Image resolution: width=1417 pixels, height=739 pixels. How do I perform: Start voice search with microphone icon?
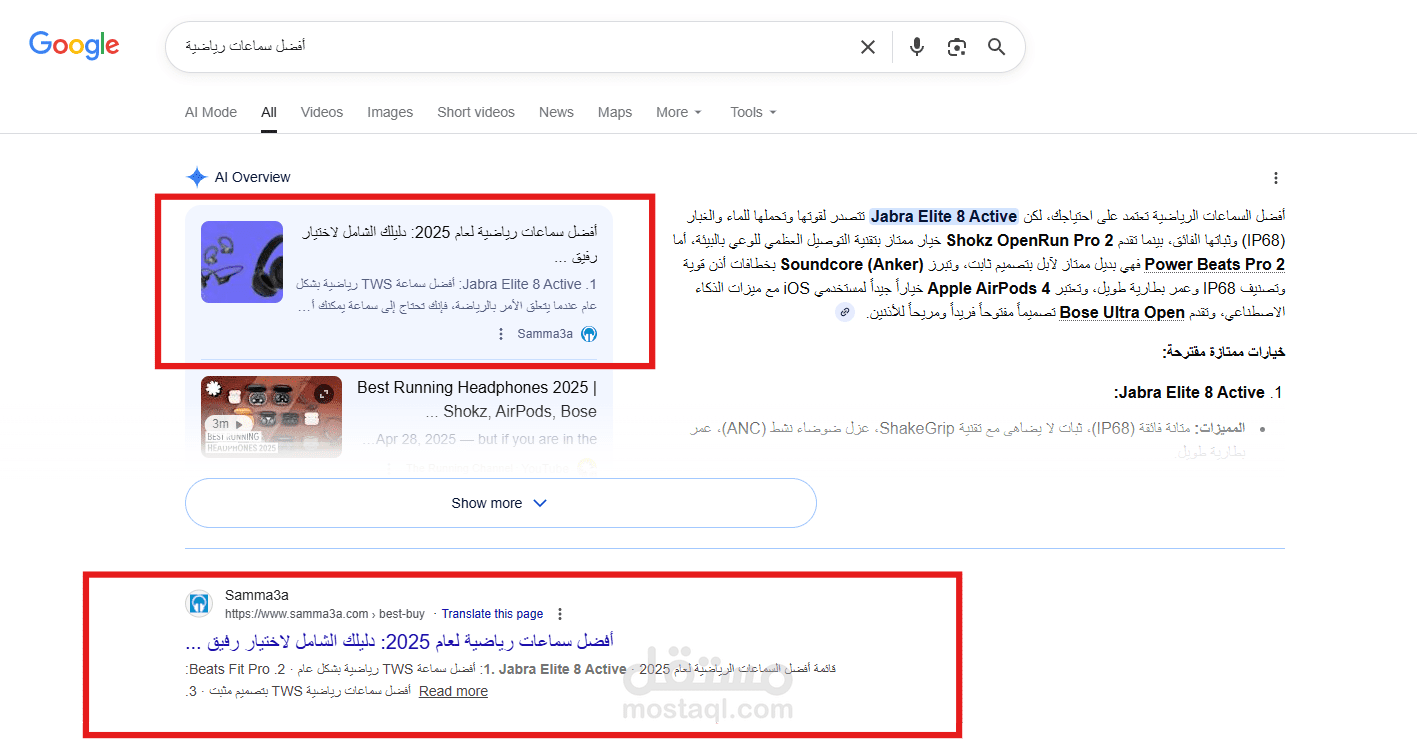(917, 47)
